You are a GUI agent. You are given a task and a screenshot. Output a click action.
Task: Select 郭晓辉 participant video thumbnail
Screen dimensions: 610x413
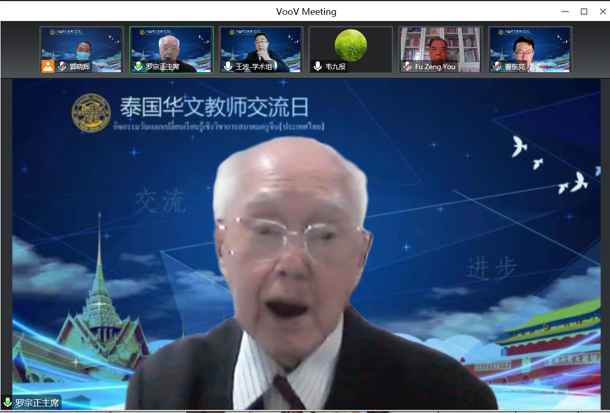tap(81, 49)
